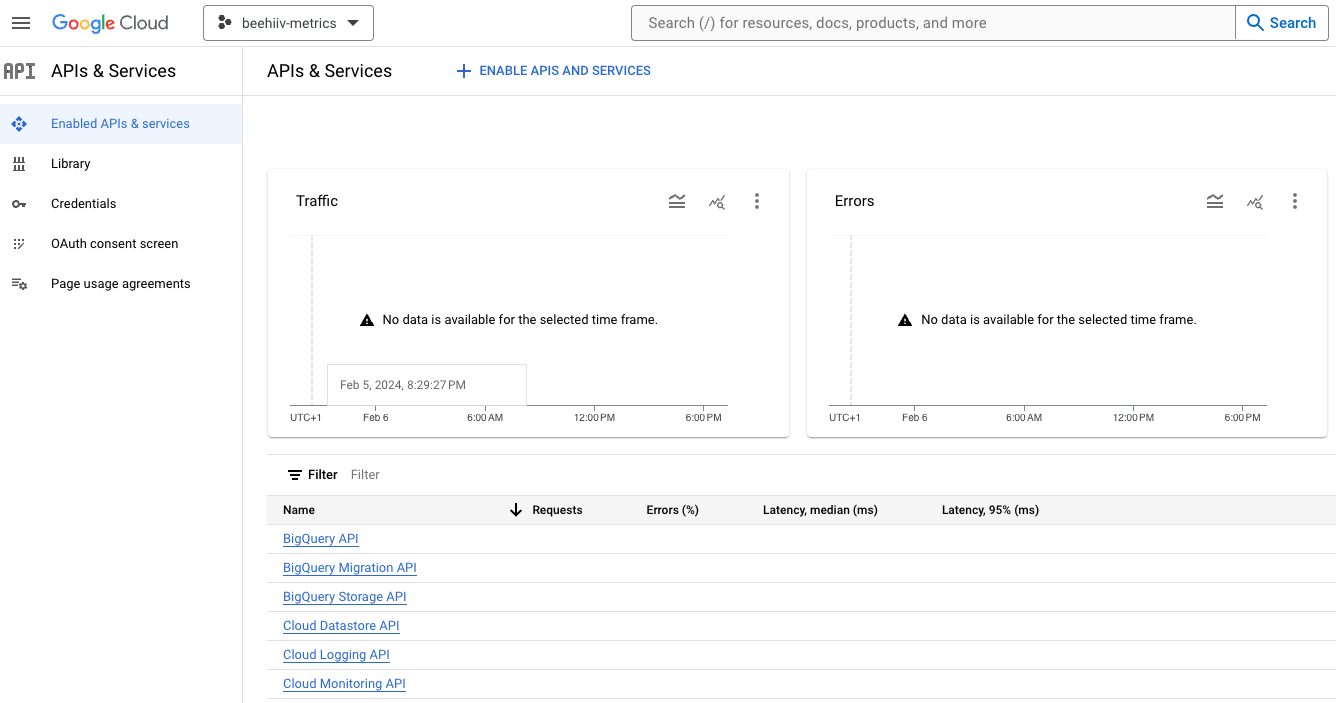
Task: Click the Latency, median (ms) header
Action: (820, 510)
